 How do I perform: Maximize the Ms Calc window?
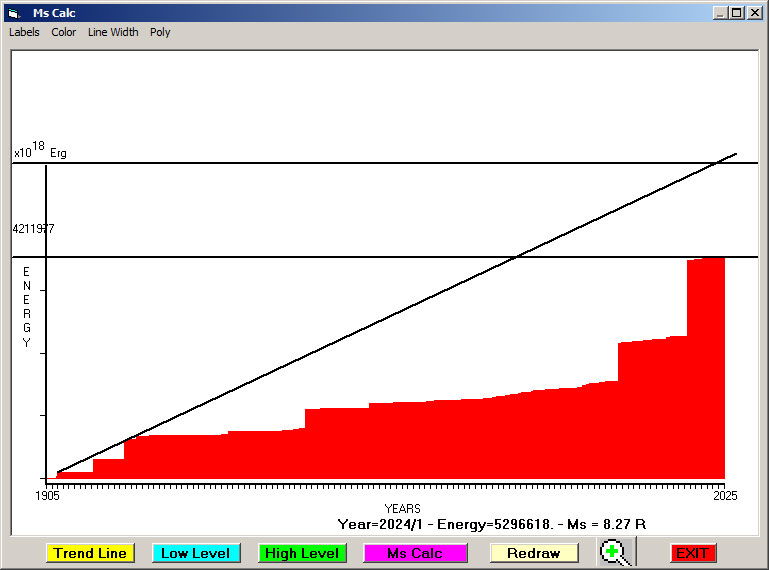(x=737, y=13)
